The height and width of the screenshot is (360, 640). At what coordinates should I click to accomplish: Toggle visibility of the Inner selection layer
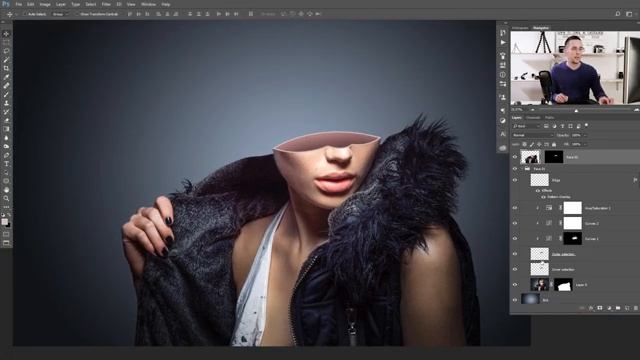click(x=515, y=269)
